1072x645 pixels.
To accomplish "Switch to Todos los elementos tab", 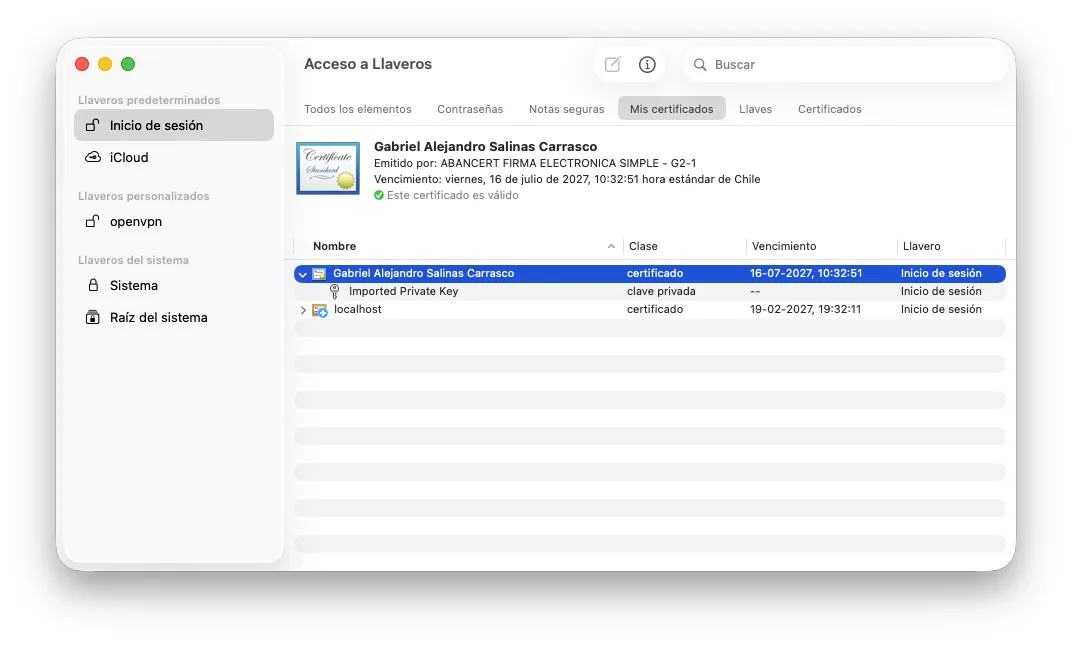I will [358, 109].
